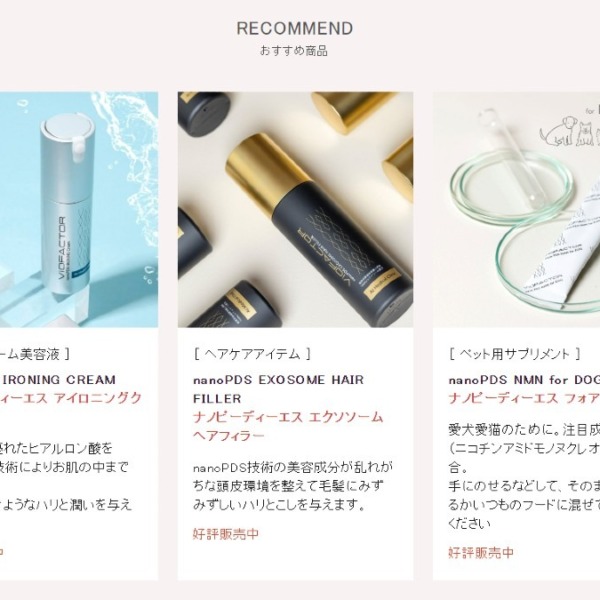Click the RECOMMEND section heading

(x=295, y=28)
